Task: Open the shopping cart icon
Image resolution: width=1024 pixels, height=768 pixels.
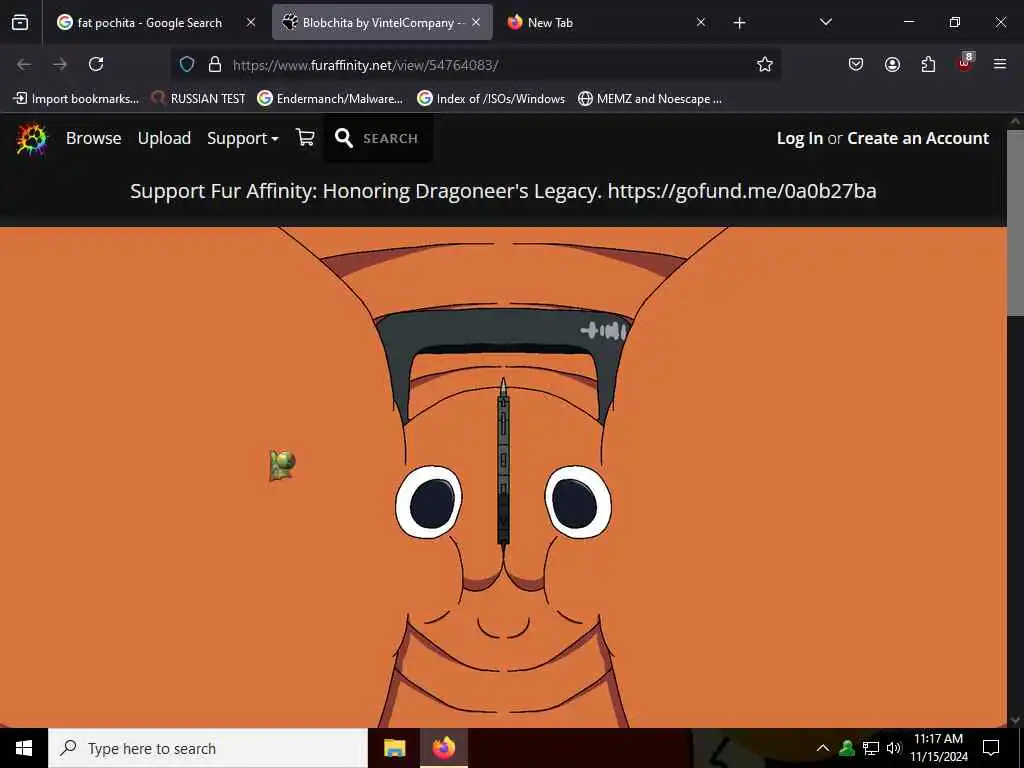Action: [306, 138]
